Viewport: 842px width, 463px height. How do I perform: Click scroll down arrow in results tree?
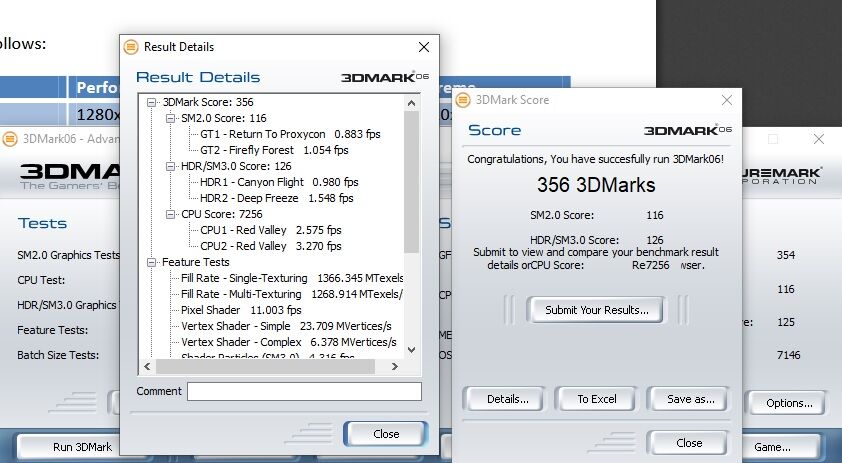[411, 350]
